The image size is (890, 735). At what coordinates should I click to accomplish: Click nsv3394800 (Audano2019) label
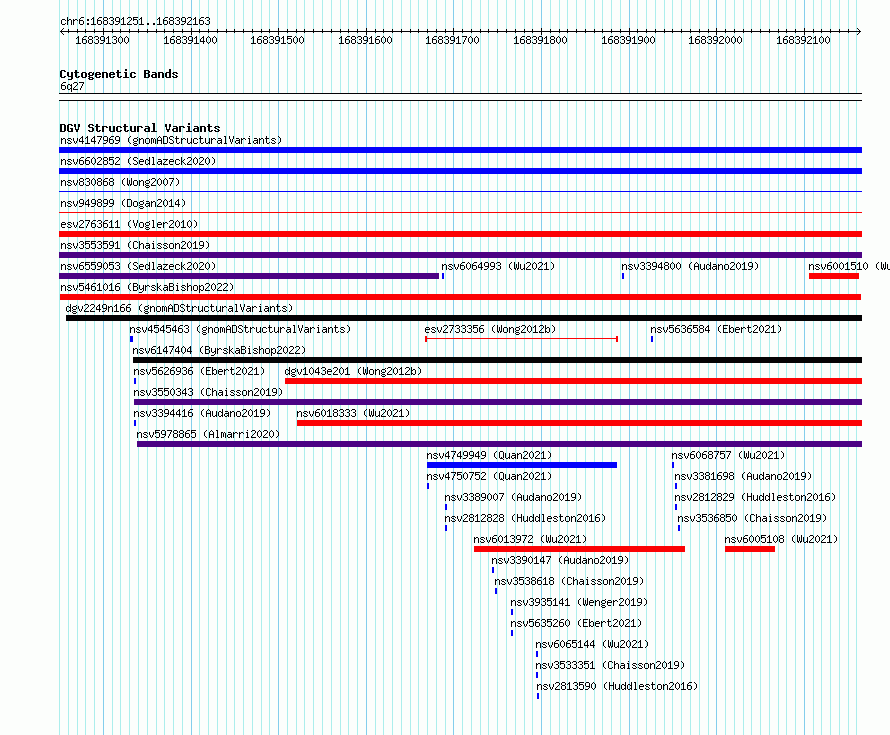(x=690, y=266)
